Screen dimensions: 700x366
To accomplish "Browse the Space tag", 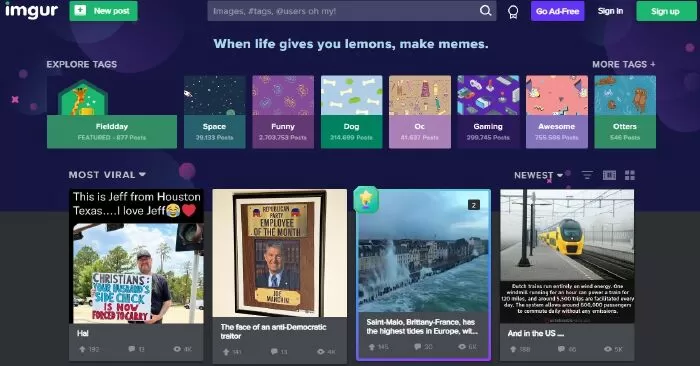I will coord(215,112).
